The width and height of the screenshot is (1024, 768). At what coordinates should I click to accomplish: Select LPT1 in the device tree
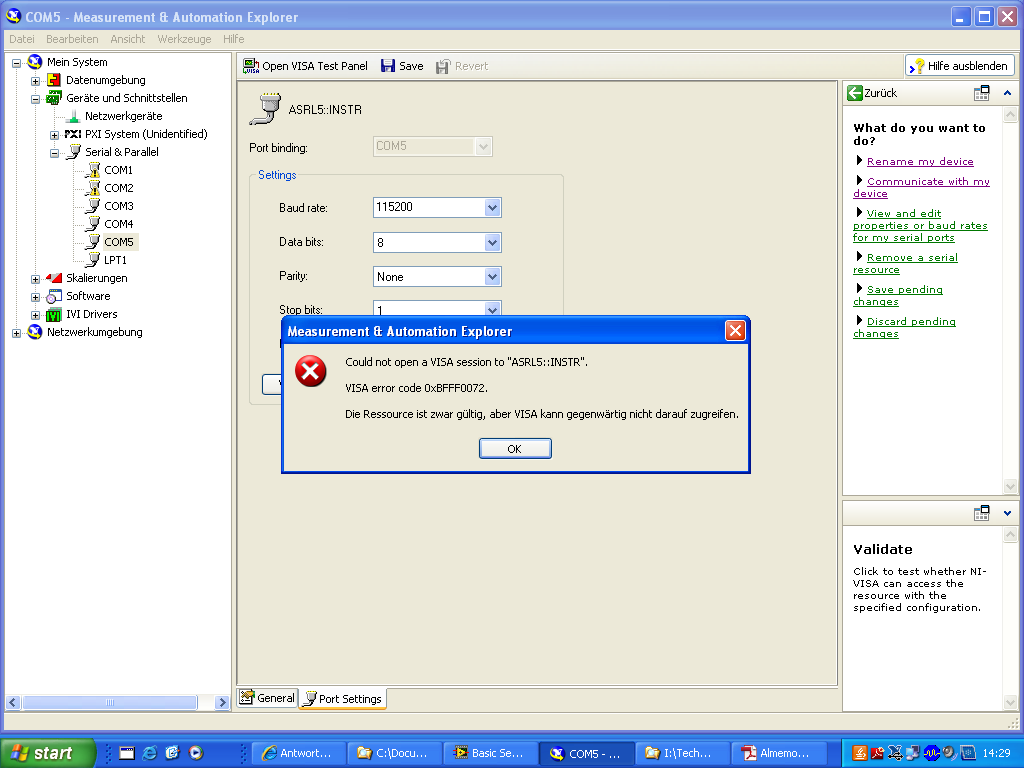pyautogui.click(x=115, y=260)
